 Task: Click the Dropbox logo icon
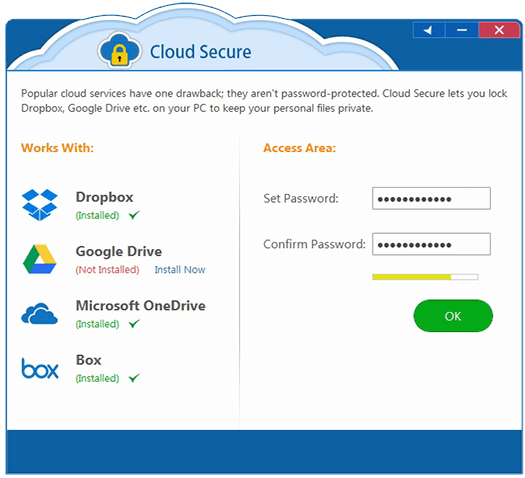pyautogui.click(x=40, y=205)
